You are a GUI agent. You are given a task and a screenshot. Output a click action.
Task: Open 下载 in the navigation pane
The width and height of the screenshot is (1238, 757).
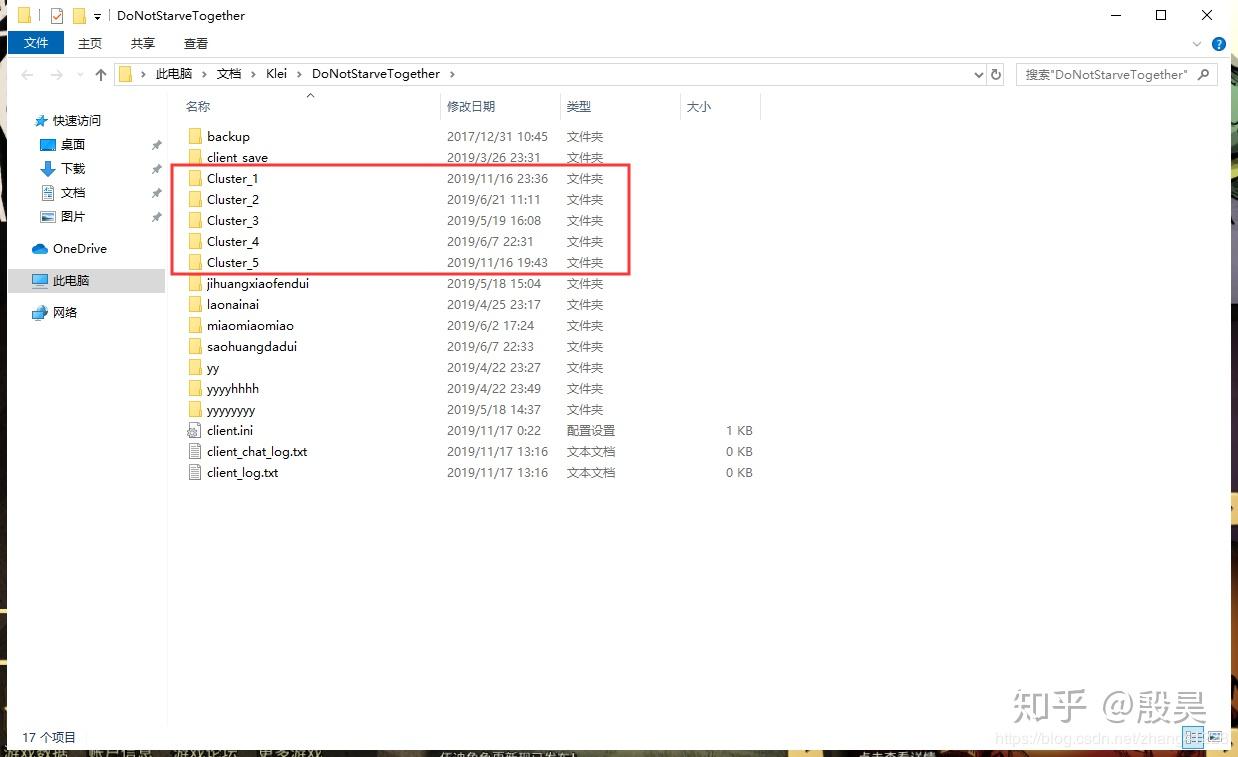pyautogui.click(x=73, y=168)
